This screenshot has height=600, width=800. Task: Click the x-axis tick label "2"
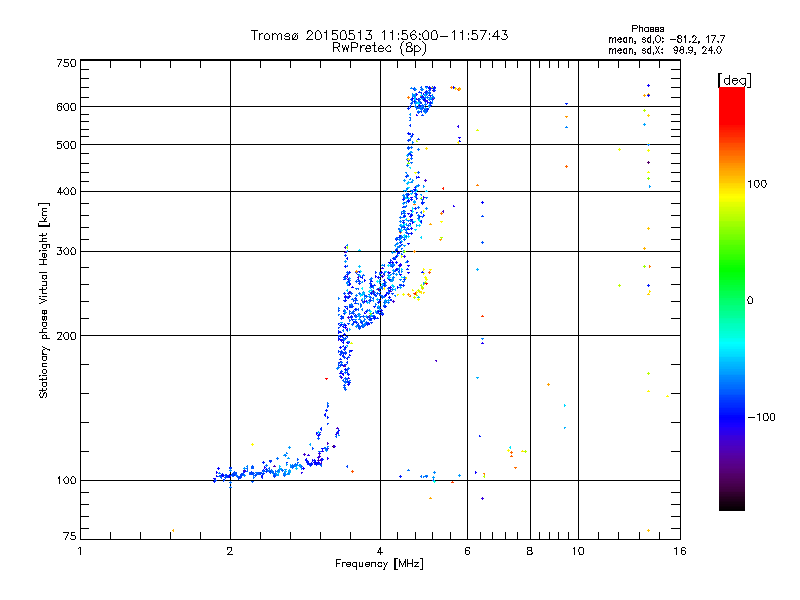point(230,551)
